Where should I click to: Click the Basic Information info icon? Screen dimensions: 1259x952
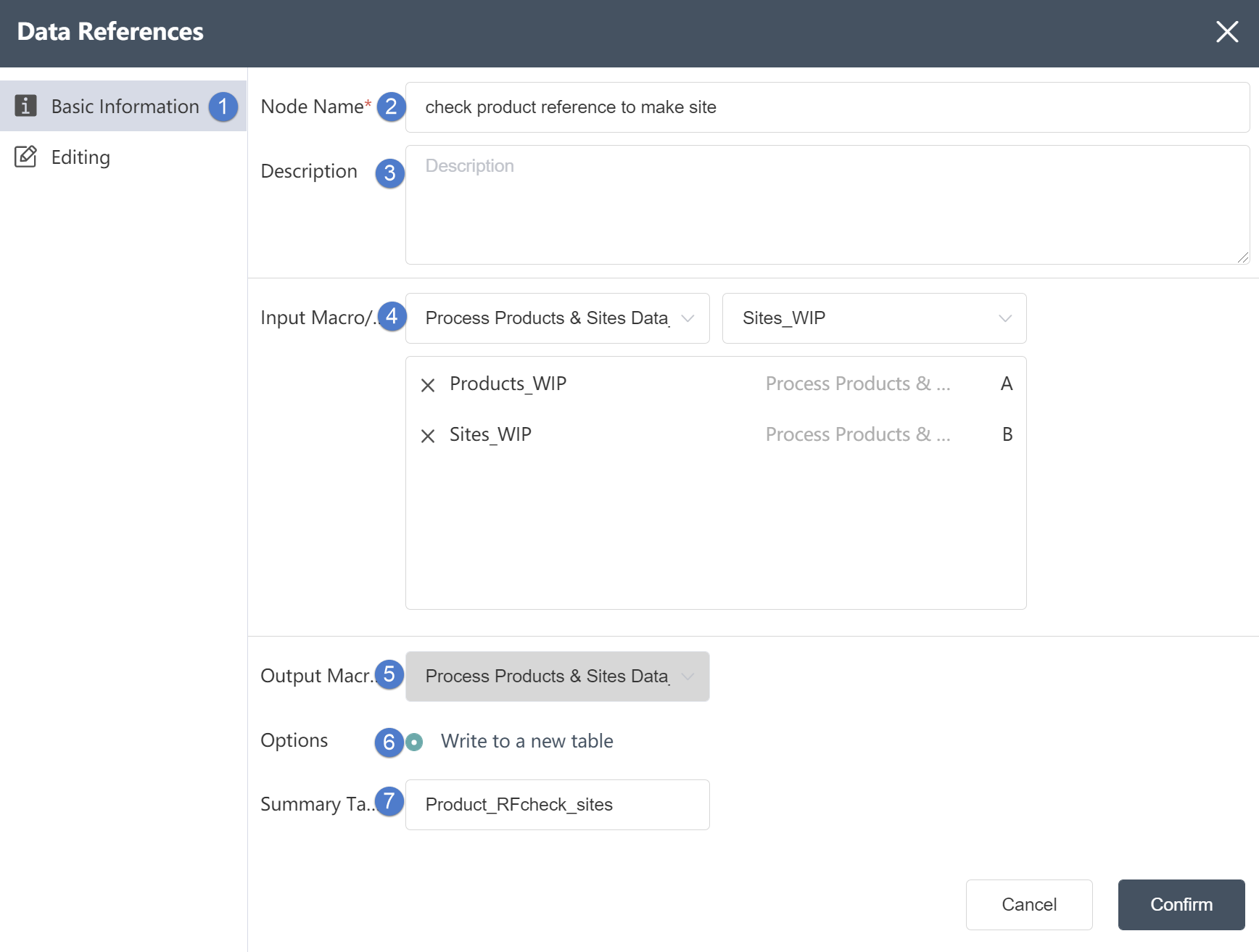(25, 106)
